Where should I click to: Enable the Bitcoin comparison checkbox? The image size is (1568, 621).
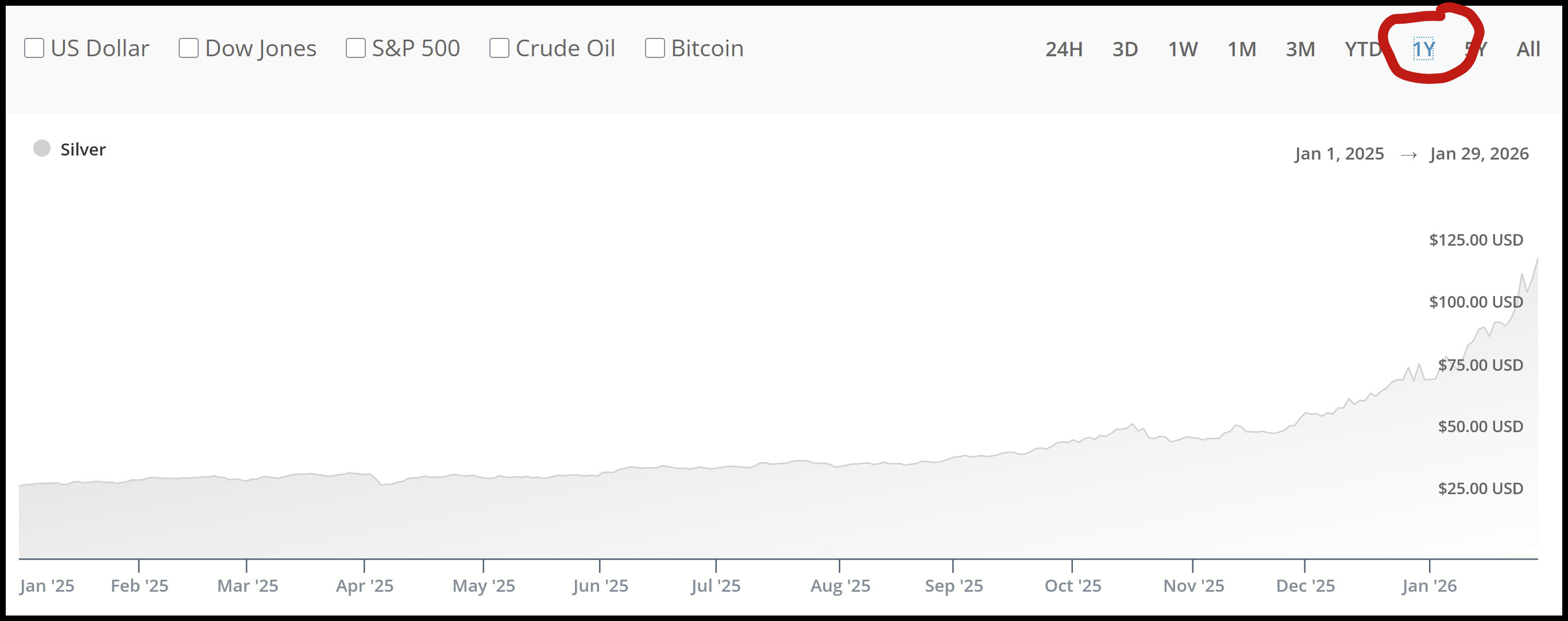(655, 48)
